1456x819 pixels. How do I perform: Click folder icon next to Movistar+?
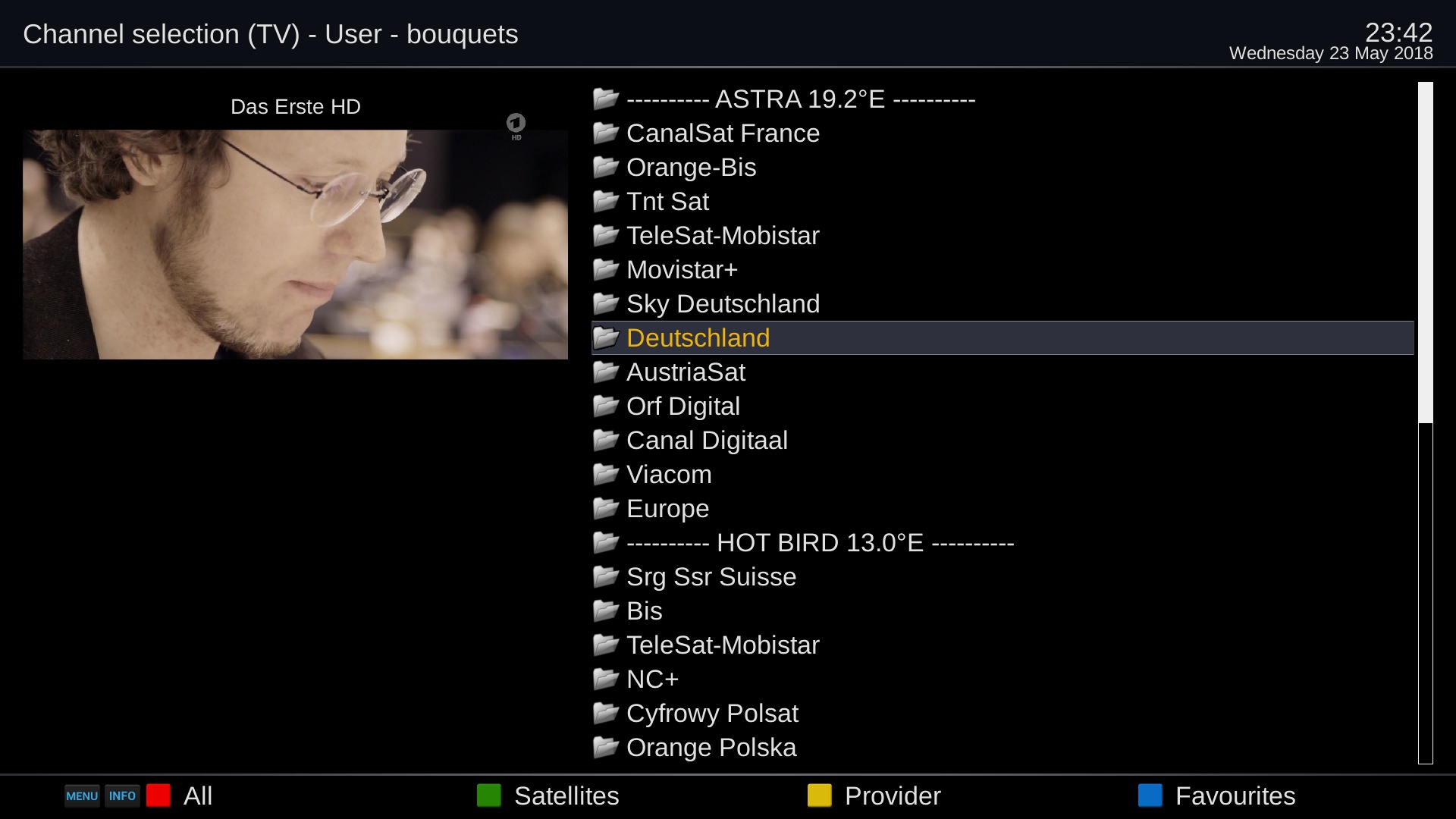click(x=606, y=269)
